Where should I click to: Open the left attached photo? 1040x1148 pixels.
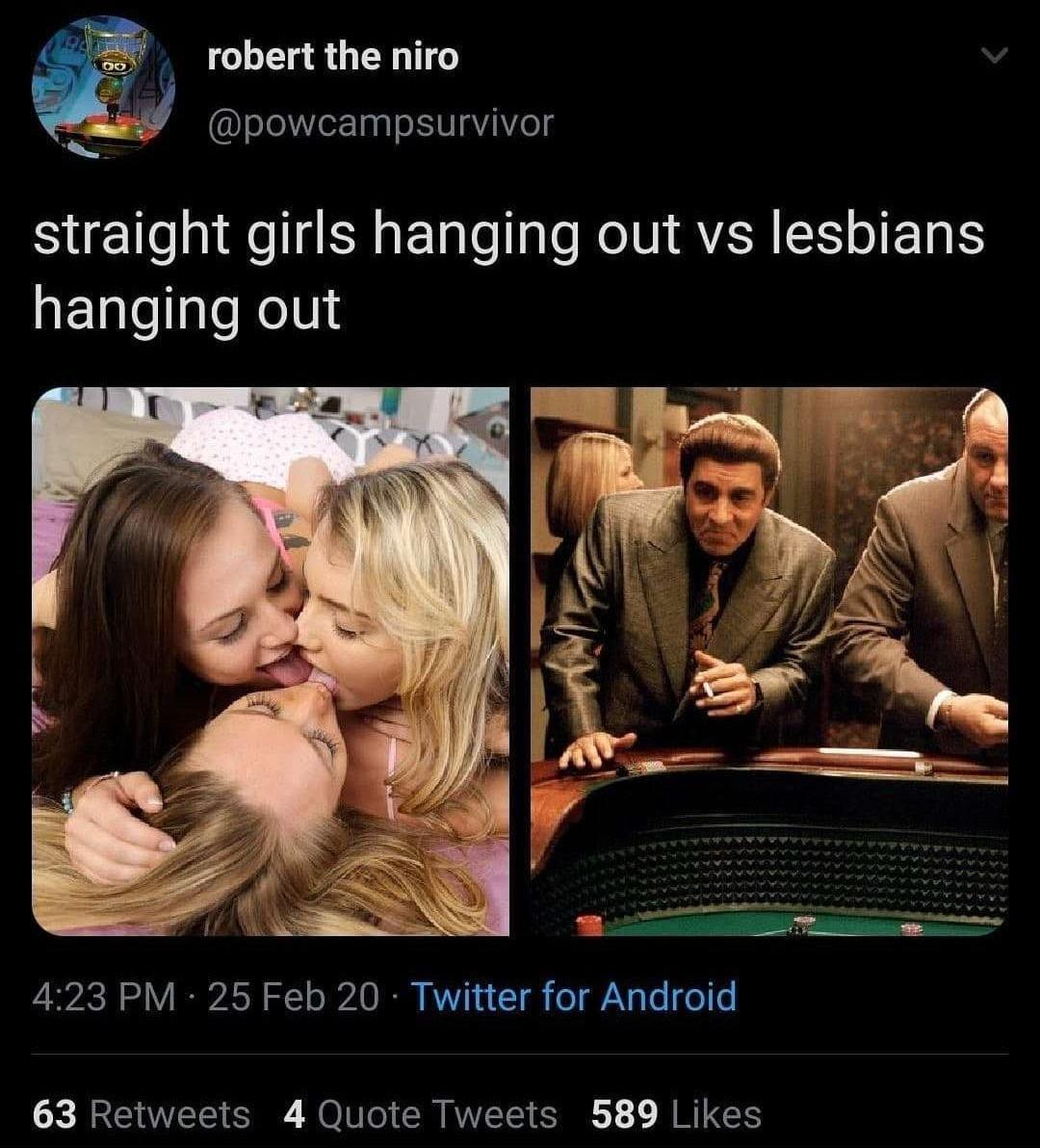coord(271,661)
